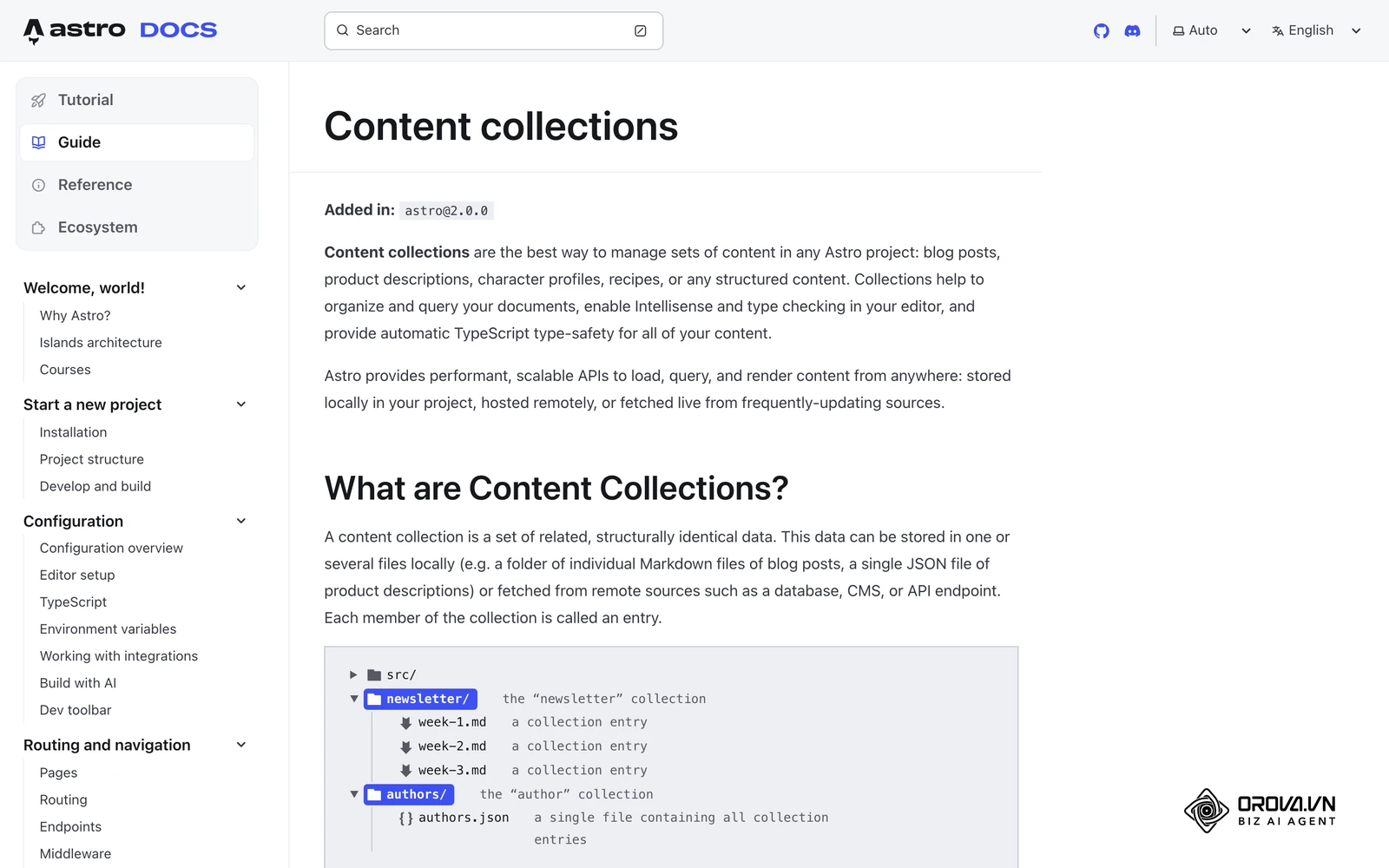Click the newsletter/ folder icon
This screenshot has width=1389, height=868.
374,699
